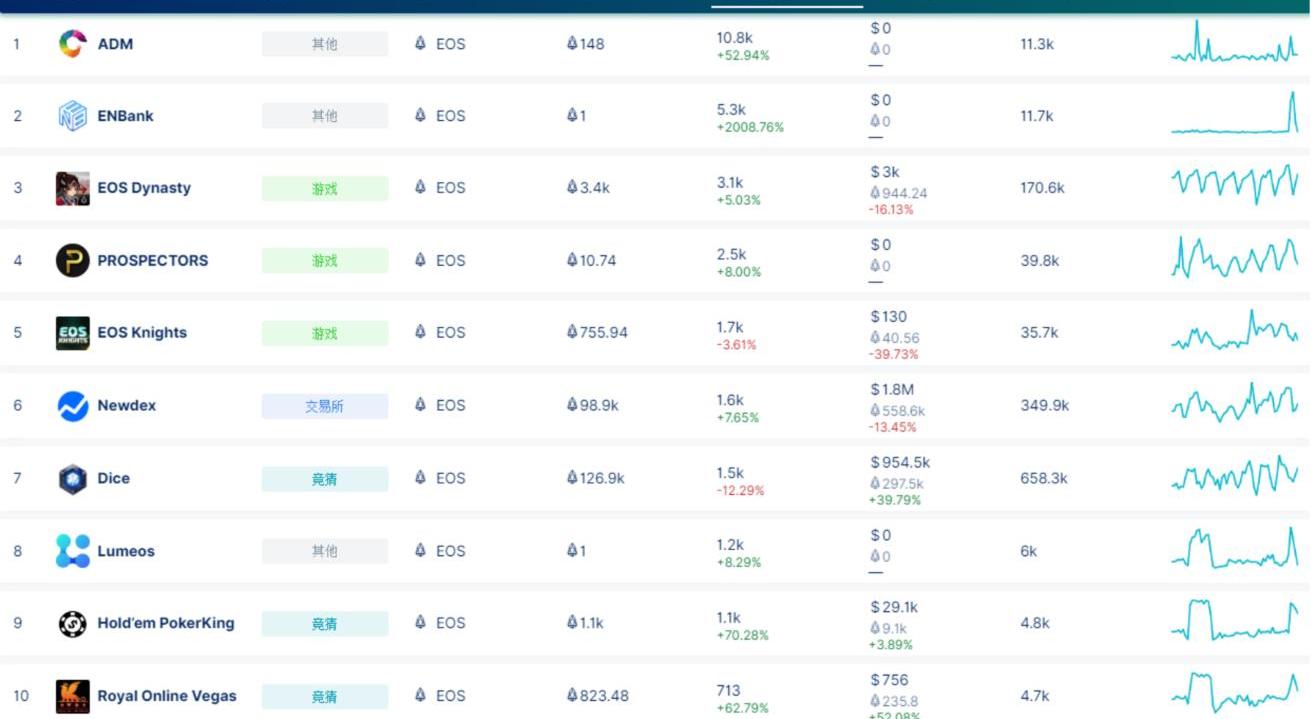1311x719 pixels.
Task: Click the EOS chain icon in EOS Knights row
Action: 420,332
